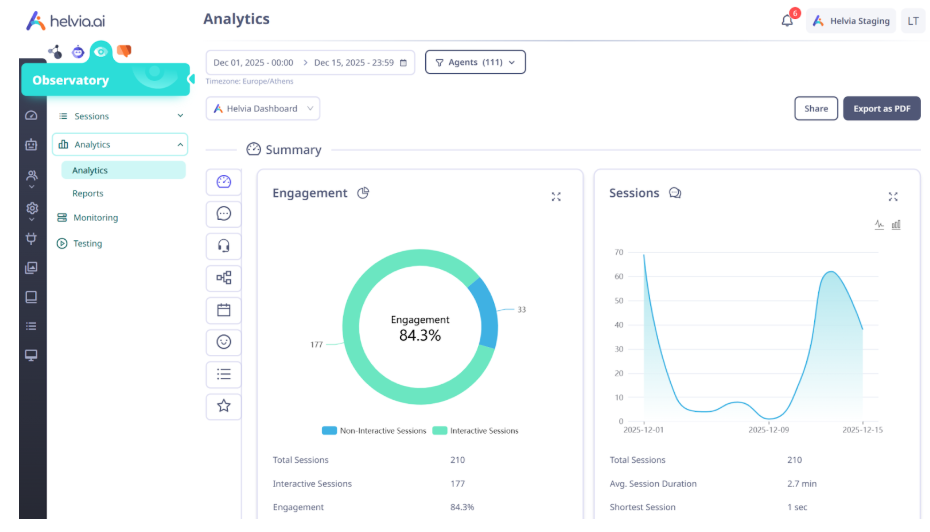Viewport: 930px width, 532px height.
Task: Jump to the star section icon
Action: (223, 406)
